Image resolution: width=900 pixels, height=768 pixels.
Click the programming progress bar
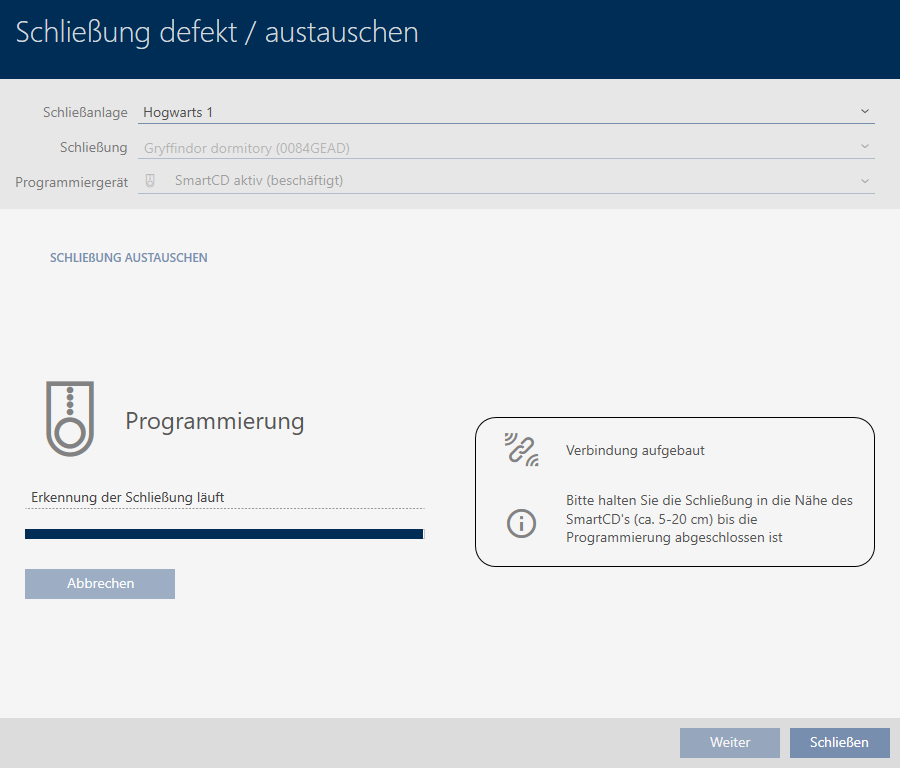coord(224,534)
